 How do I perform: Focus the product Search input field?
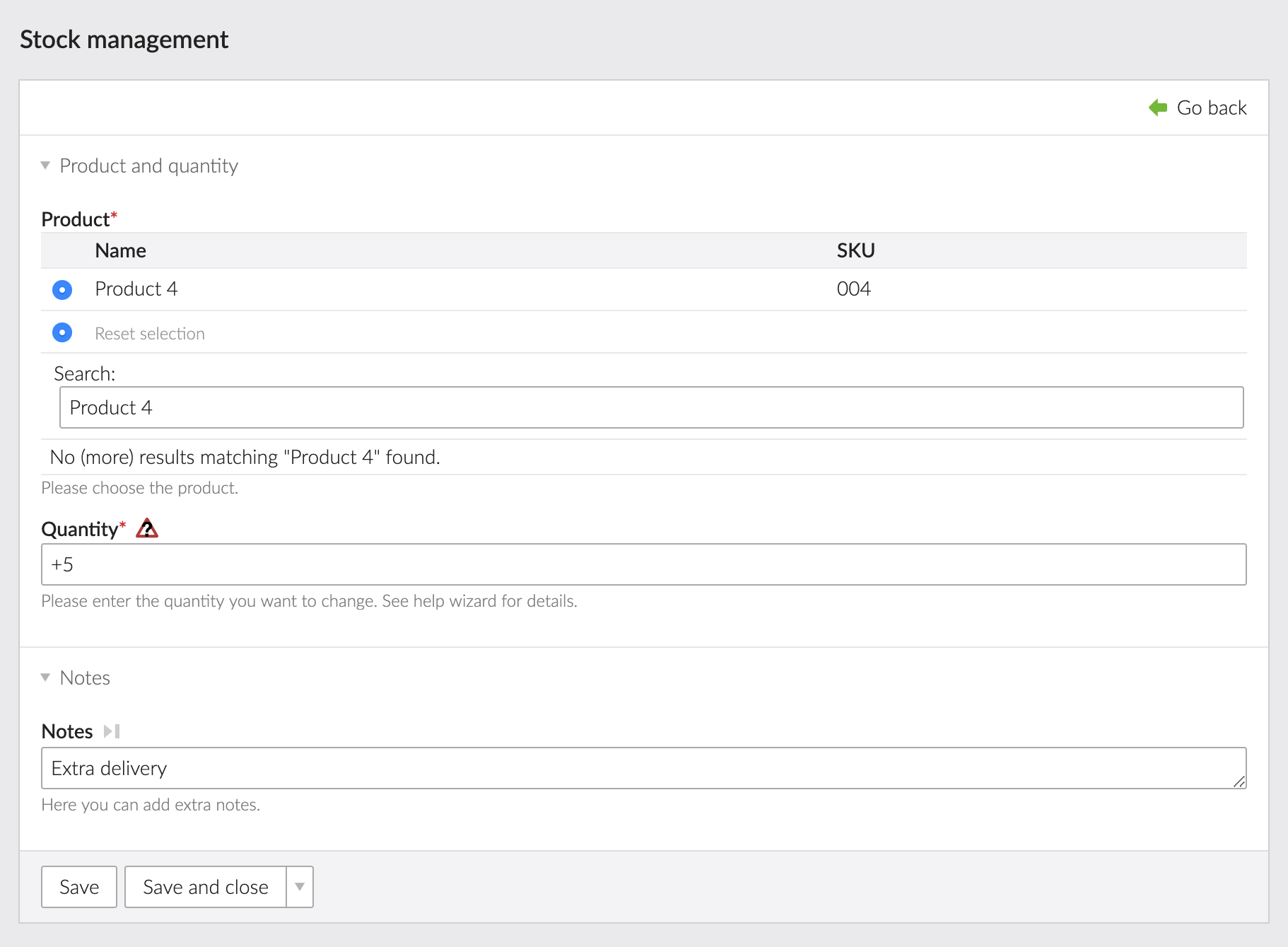tap(650, 407)
